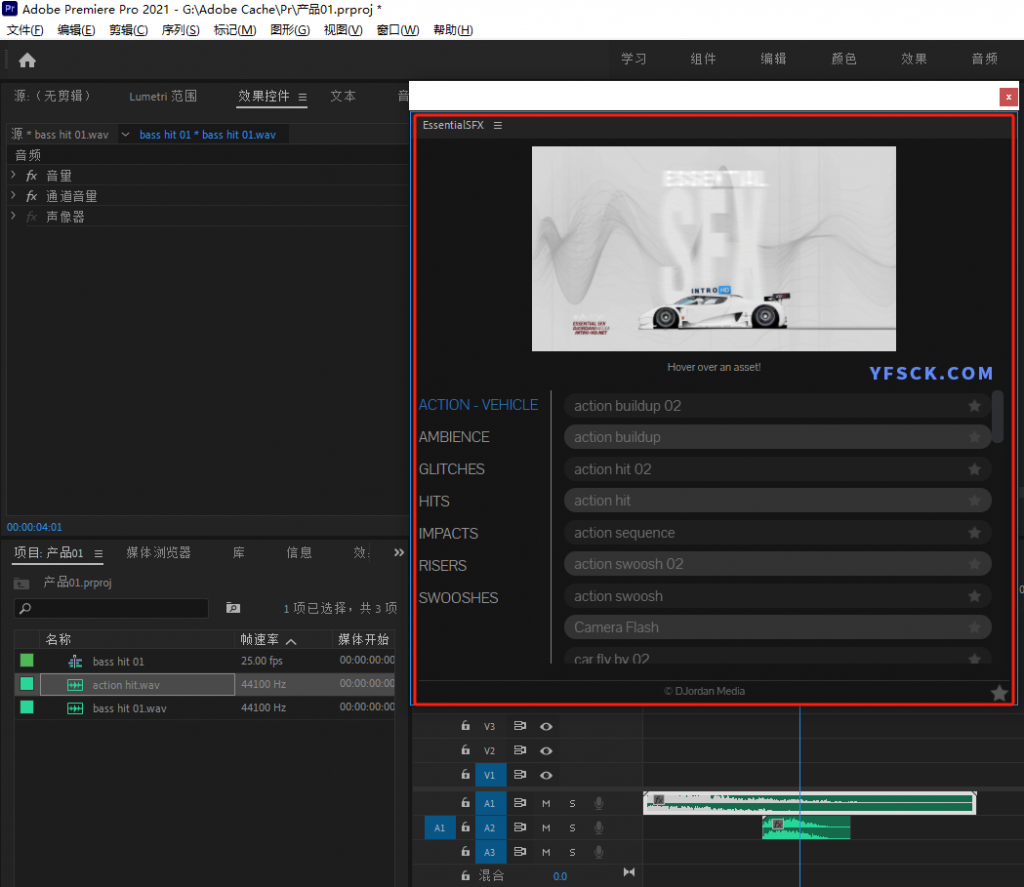This screenshot has width=1024, height=887.
Task: Enable voice-over record on track A1
Action: click(x=598, y=803)
